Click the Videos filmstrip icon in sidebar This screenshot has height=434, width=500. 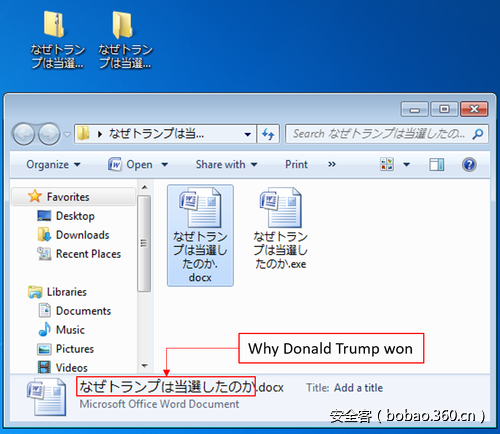coord(44,367)
